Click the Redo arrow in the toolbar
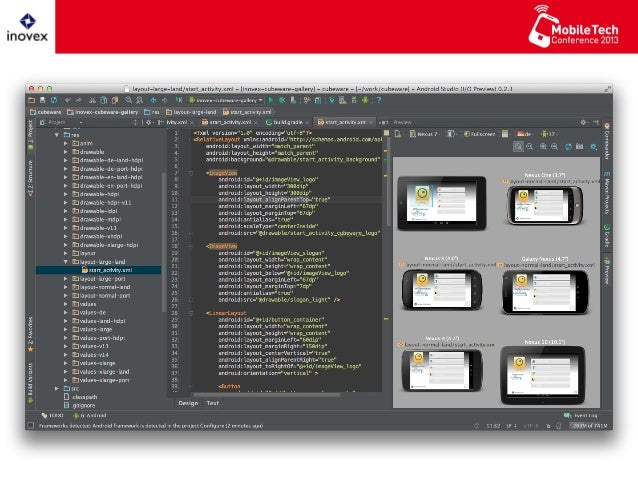This screenshot has width=638, height=479. (79, 100)
